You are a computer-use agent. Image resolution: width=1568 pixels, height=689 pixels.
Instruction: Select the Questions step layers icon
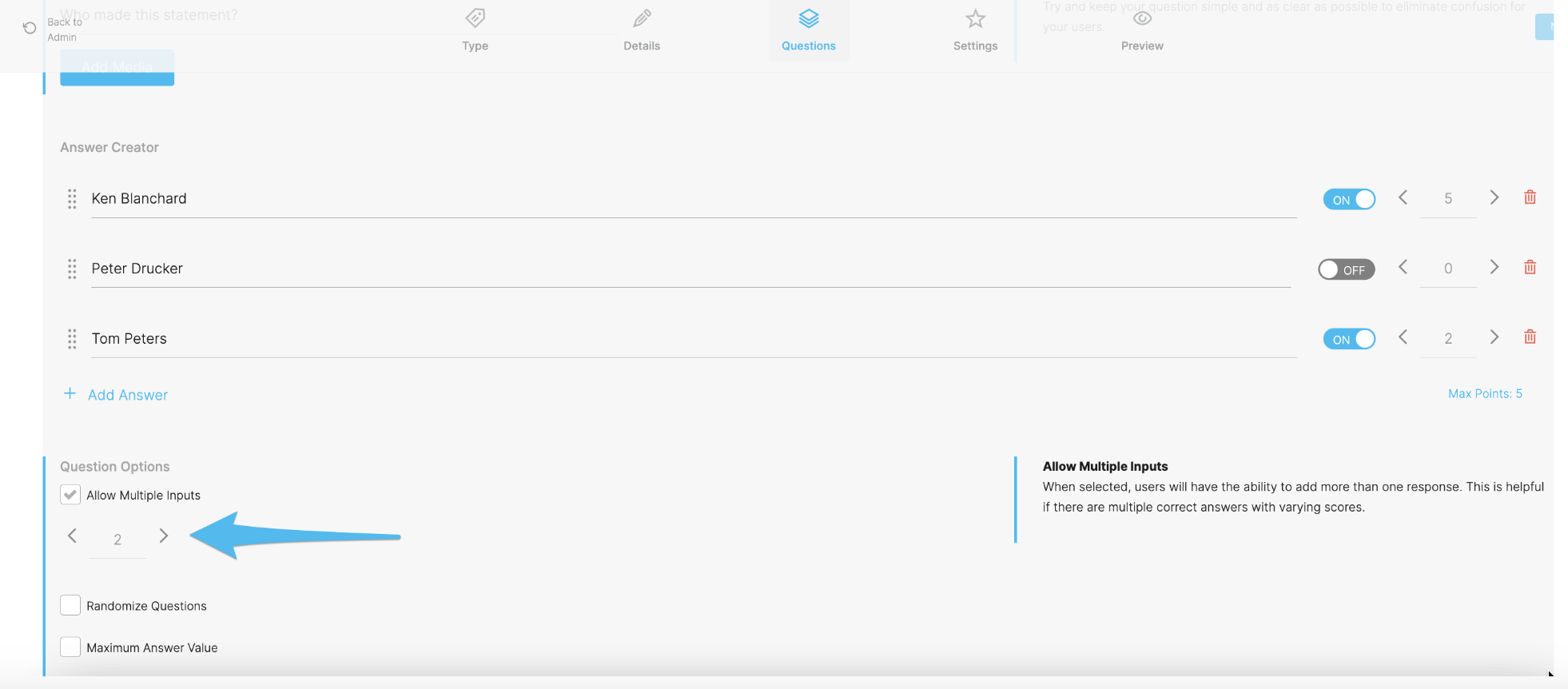click(x=809, y=18)
